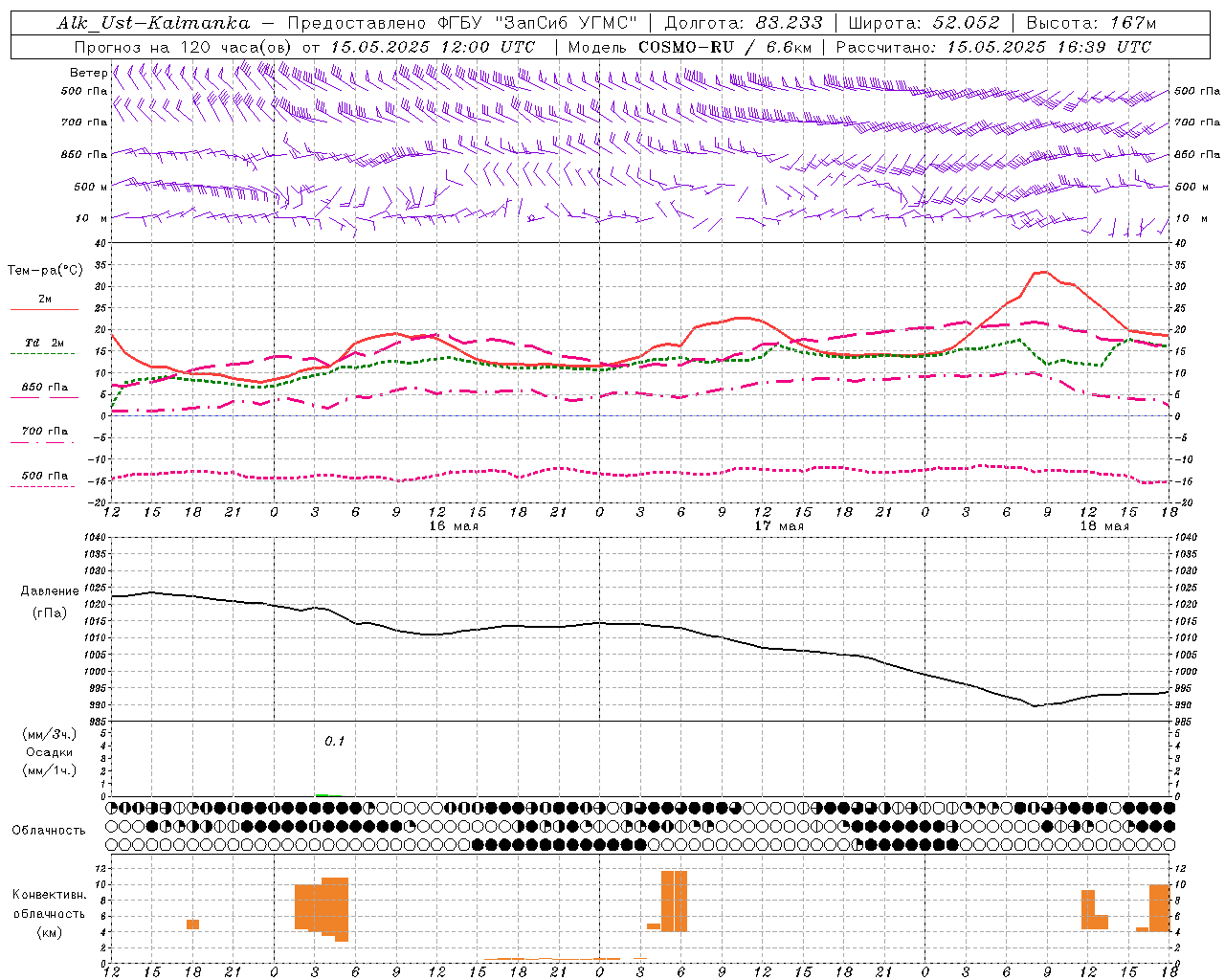Click the (мм/3ч.) precipitation unit label

[50, 734]
